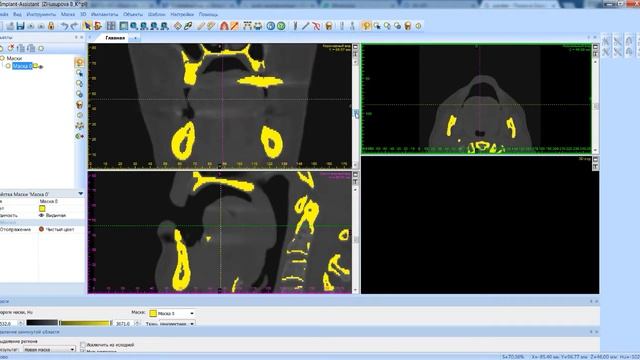Click the padlock icon in the toolbar
This screenshot has height=360, width=640.
tap(51, 26)
